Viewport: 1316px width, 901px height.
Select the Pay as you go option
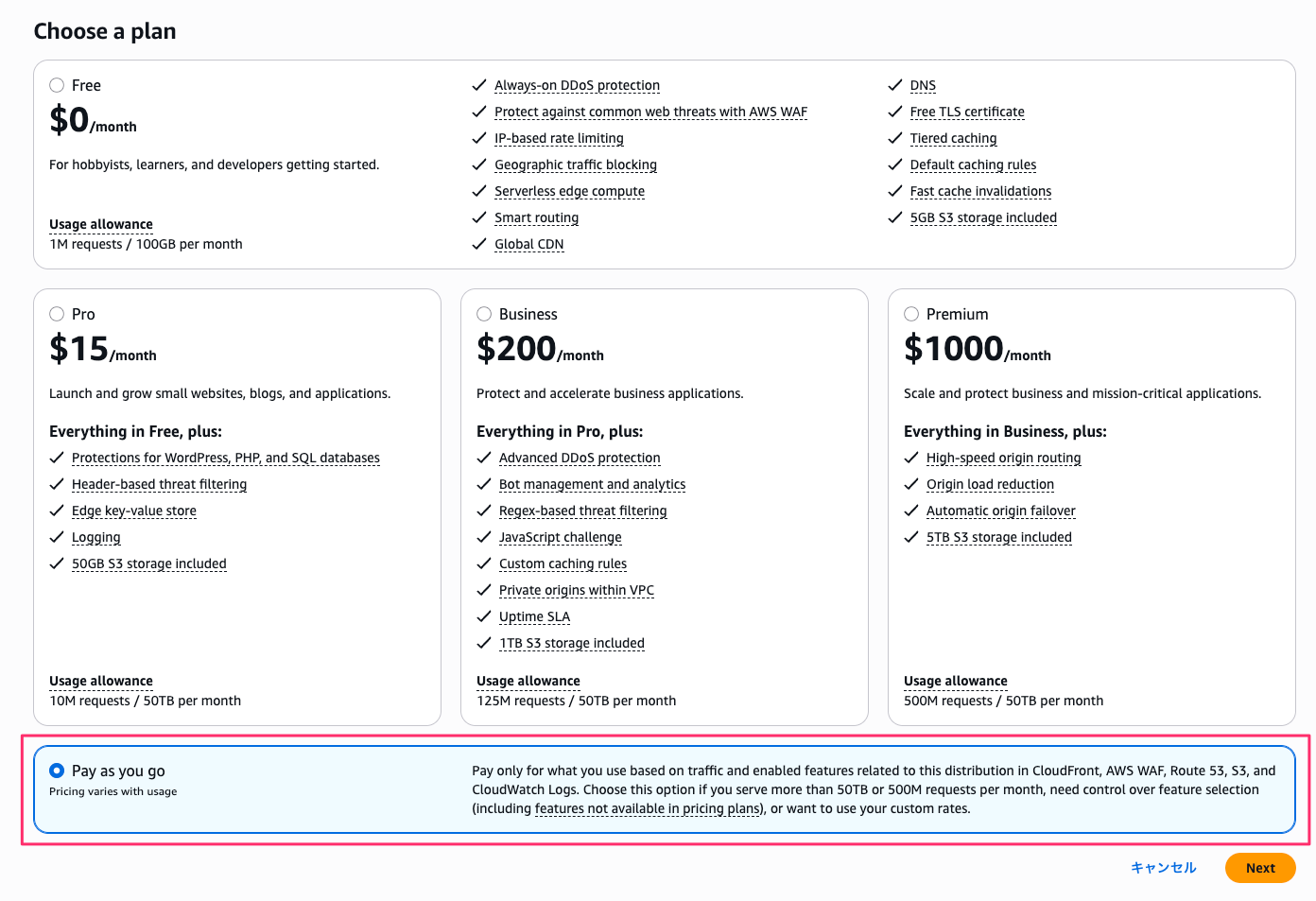point(57,771)
